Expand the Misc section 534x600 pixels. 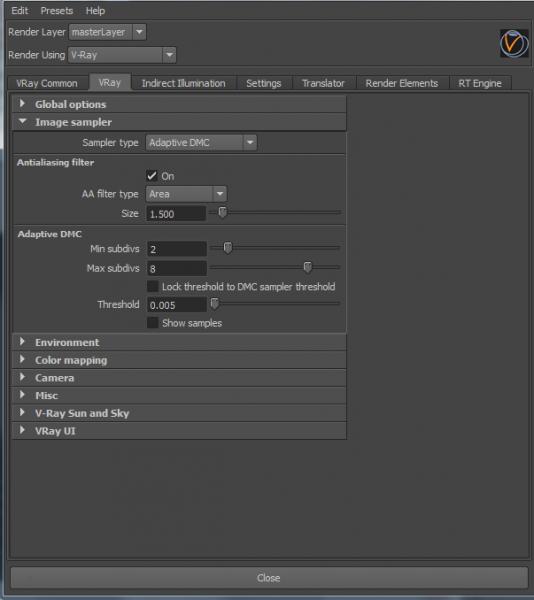point(179,395)
